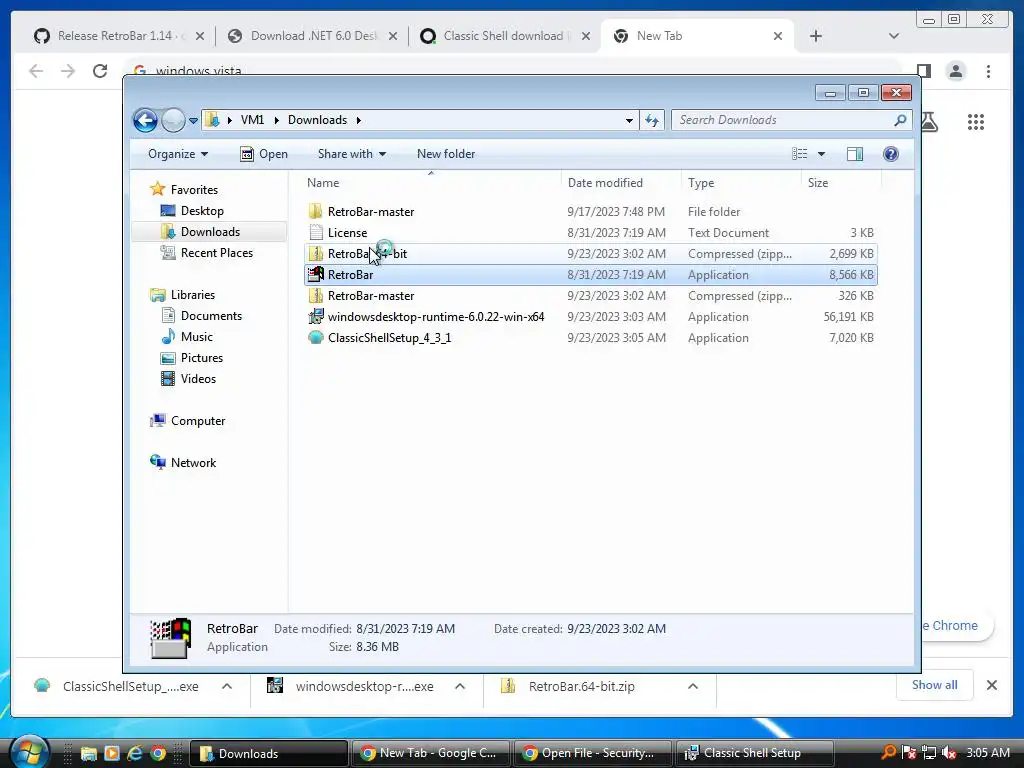Click the Explorer Back navigation arrow

pyautogui.click(x=145, y=120)
